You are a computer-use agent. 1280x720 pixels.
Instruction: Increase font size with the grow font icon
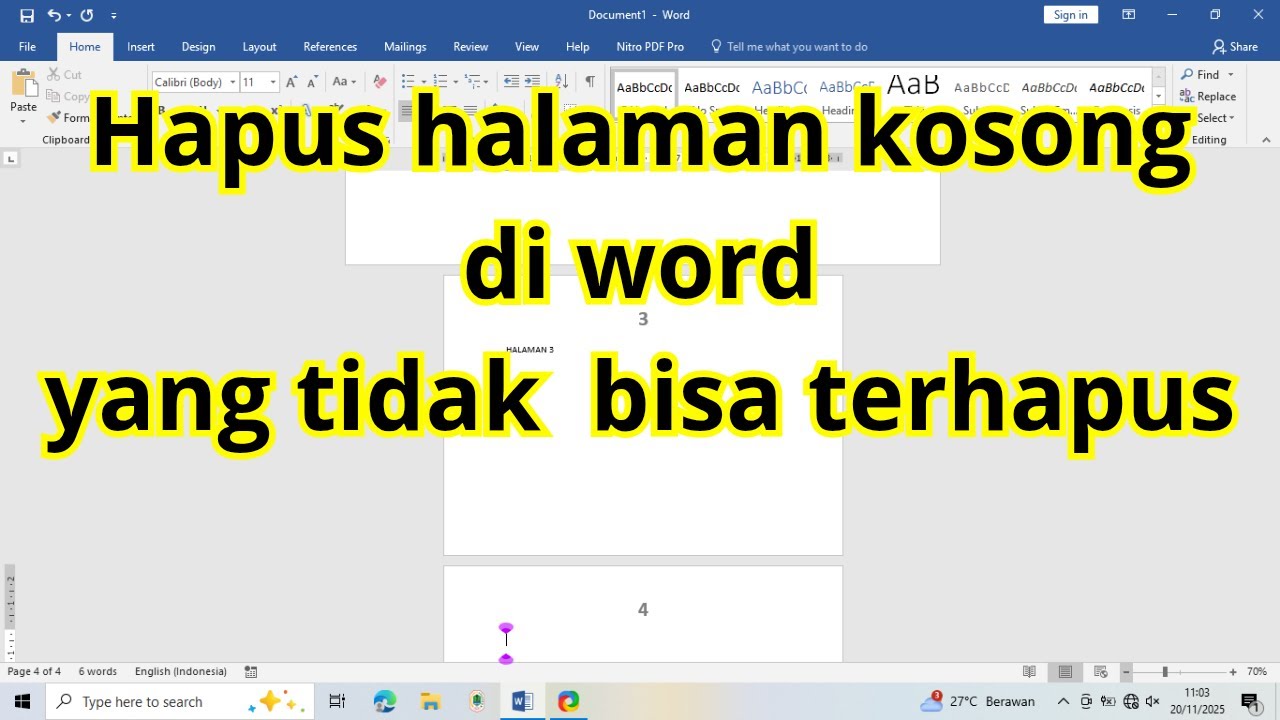coord(291,82)
